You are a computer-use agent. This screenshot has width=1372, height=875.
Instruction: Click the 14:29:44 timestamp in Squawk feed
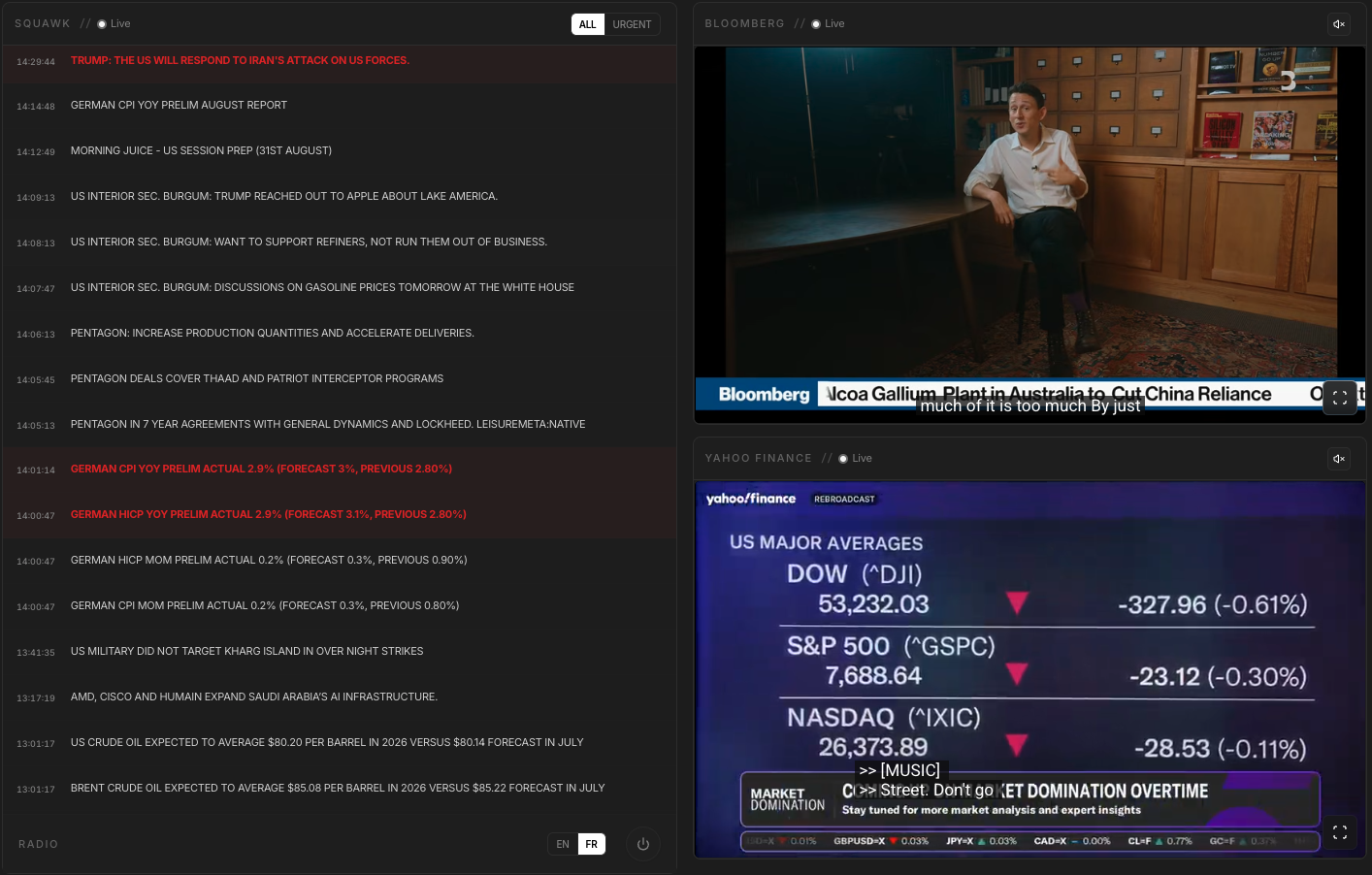click(x=36, y=62)
